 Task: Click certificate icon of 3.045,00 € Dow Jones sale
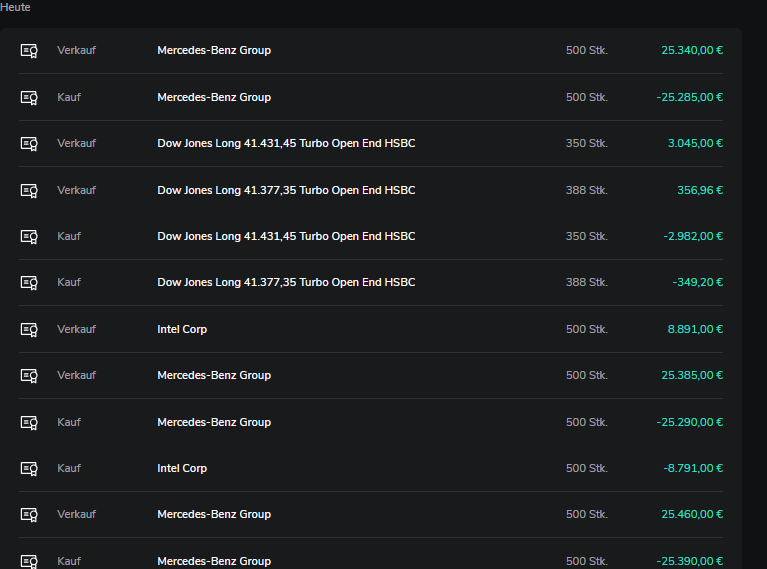tap(29, 144)
